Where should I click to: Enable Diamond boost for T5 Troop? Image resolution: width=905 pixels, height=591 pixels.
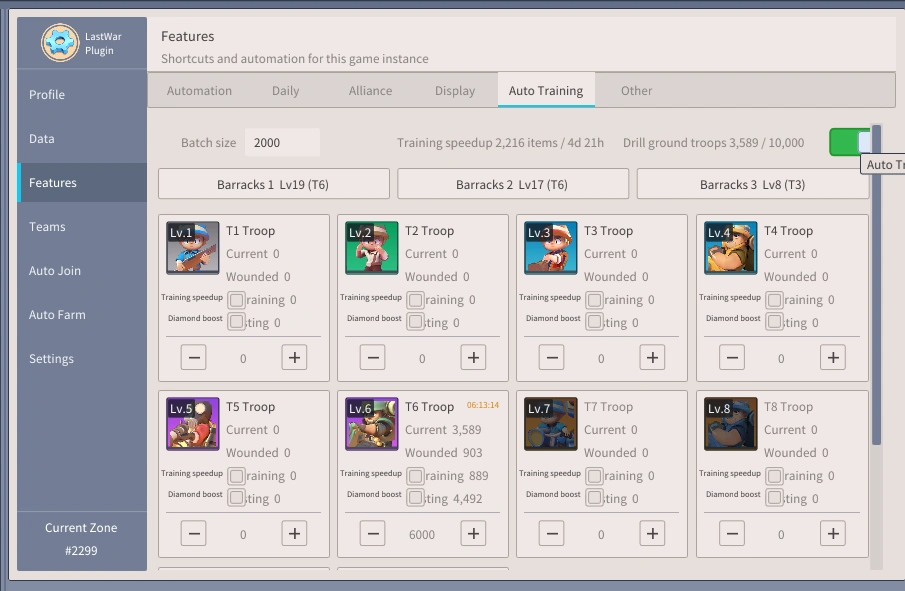(x=236, y=498)
